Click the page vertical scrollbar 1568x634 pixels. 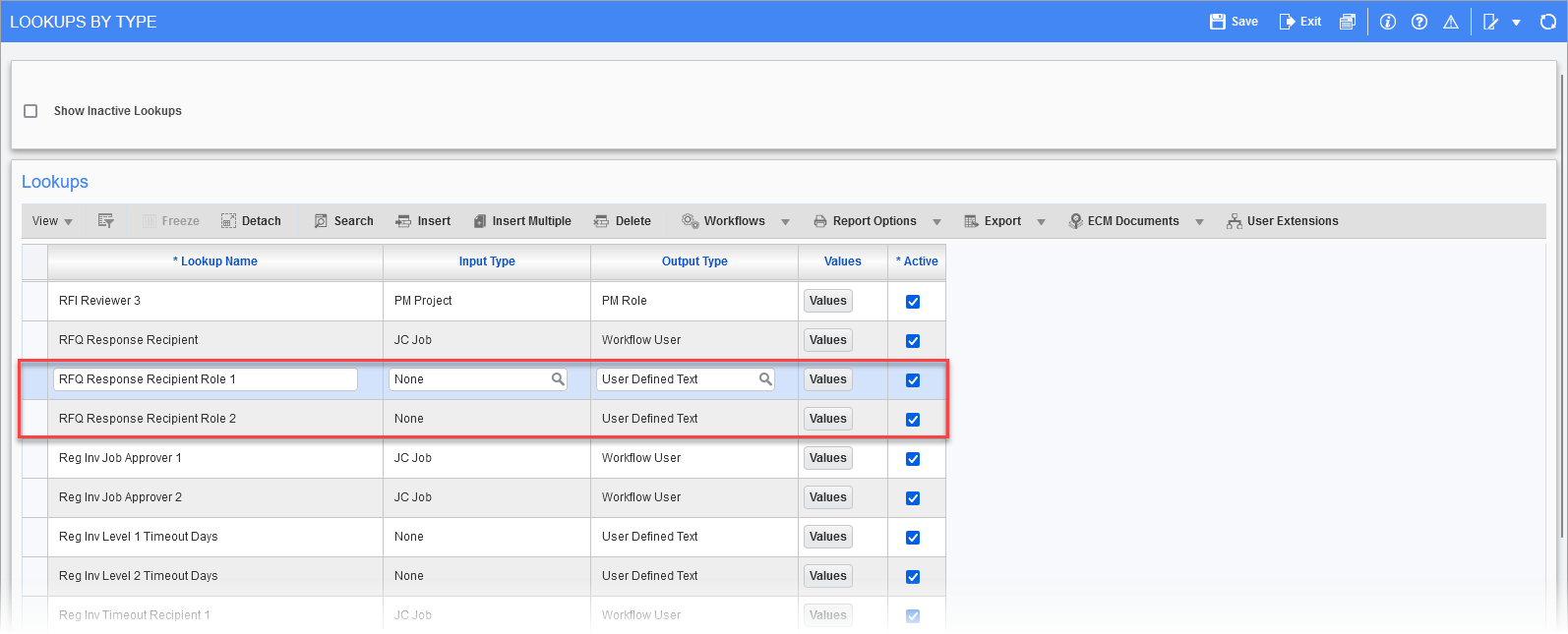coord(1562,305)
